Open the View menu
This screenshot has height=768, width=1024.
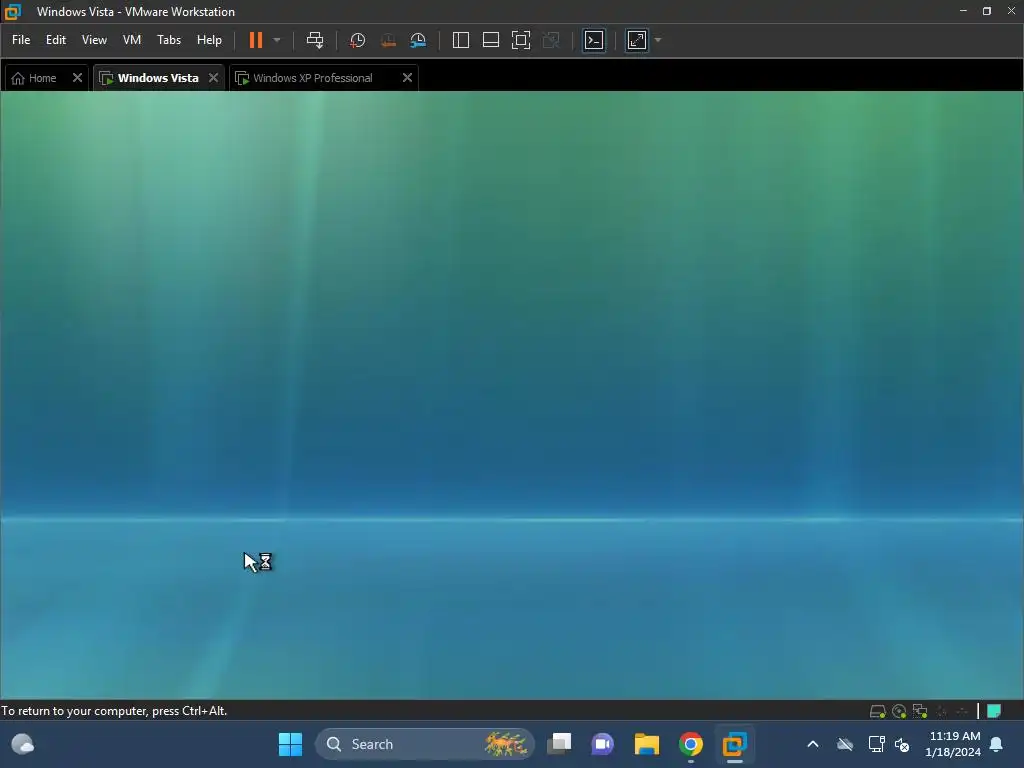pyautogui.click(x=94, y=40)
